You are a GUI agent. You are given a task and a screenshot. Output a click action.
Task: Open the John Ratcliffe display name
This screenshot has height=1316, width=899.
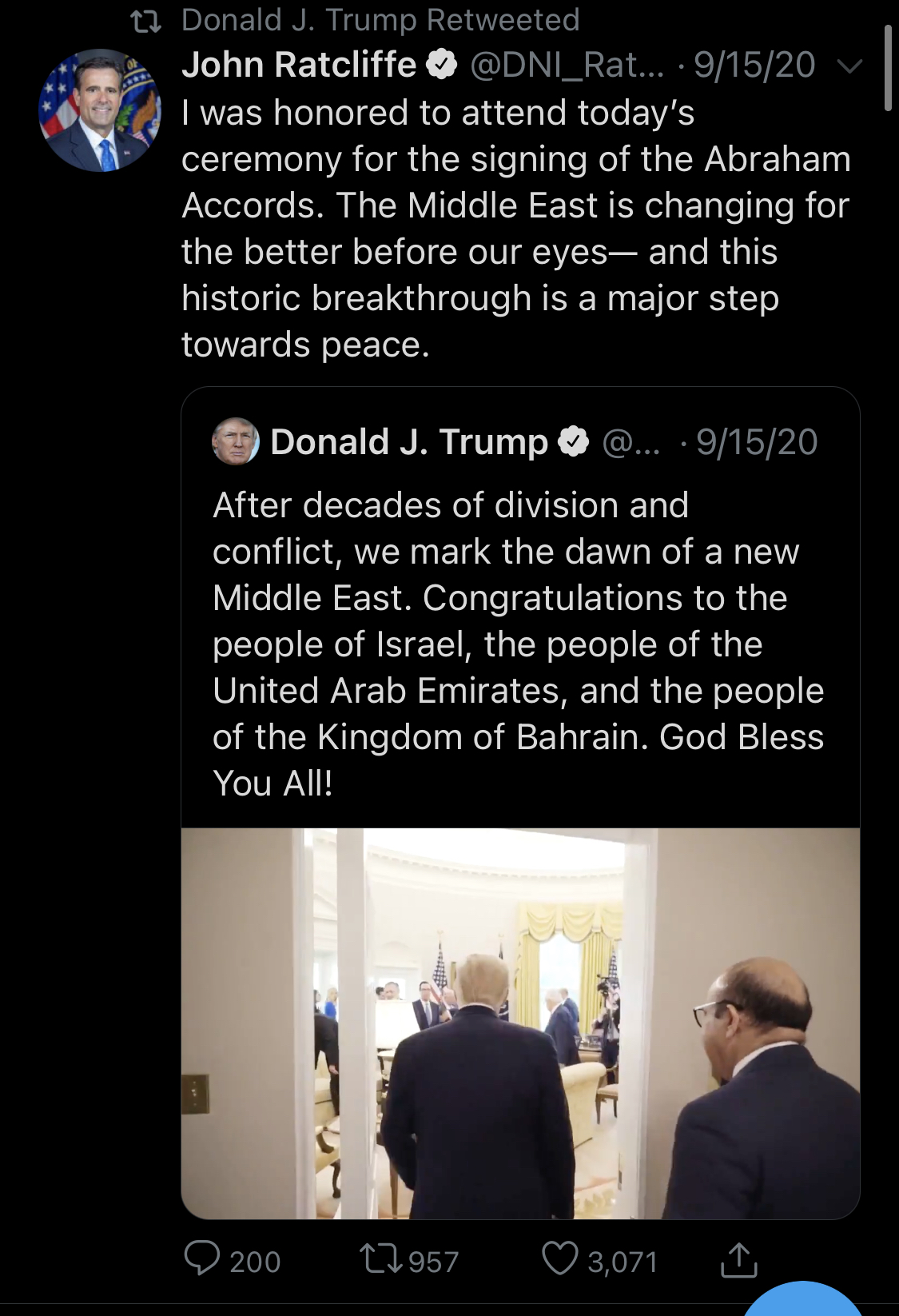click(x=299, y=65)
